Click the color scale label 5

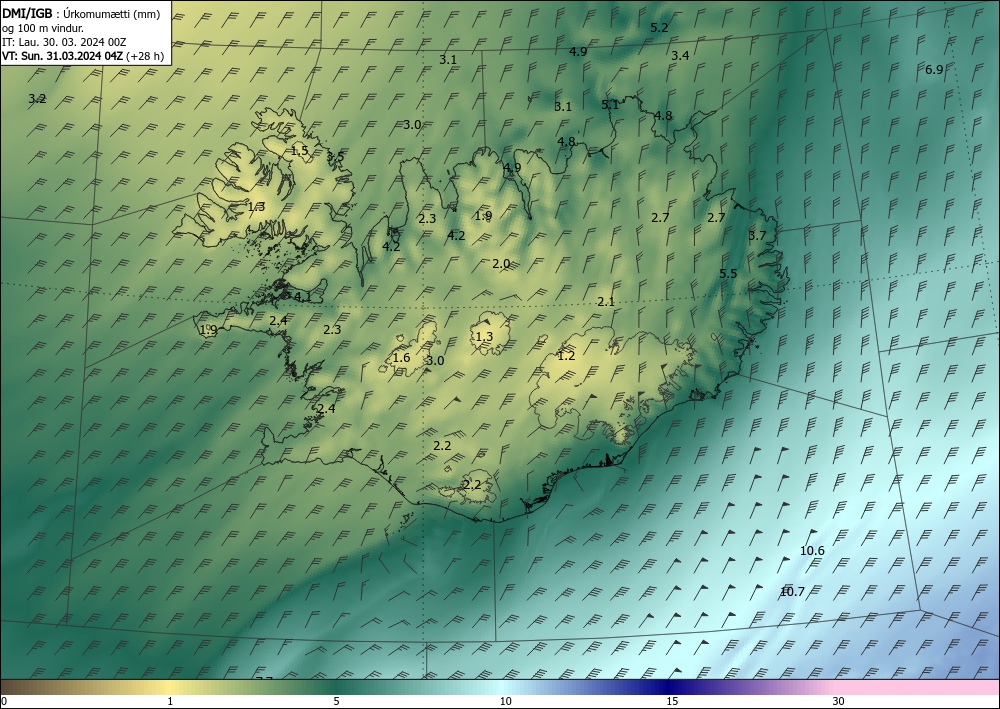click(x=336, y=702)
